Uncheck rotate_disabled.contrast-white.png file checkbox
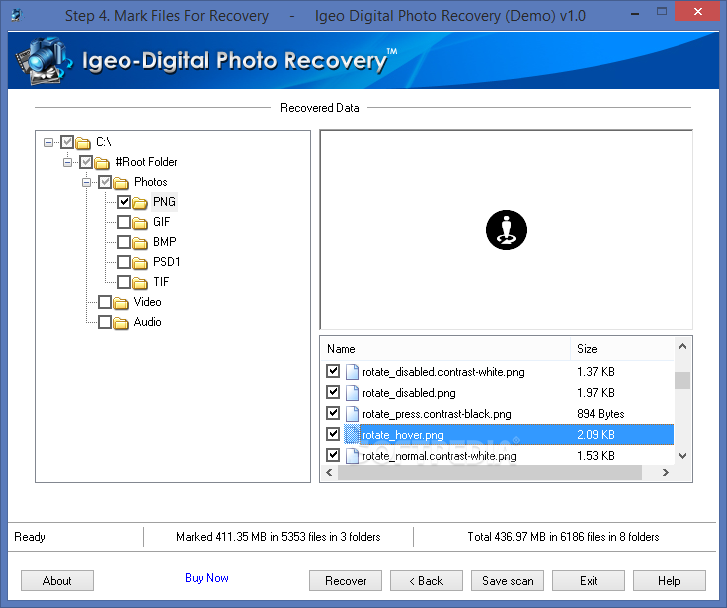 (333, 371)
